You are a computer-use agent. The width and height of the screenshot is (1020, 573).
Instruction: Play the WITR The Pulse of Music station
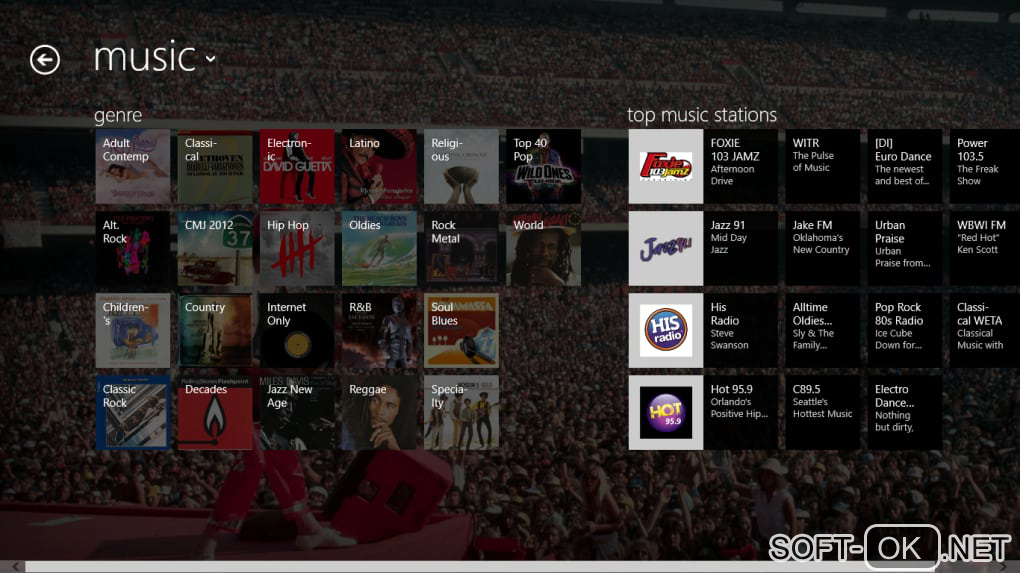pos(822,167)
